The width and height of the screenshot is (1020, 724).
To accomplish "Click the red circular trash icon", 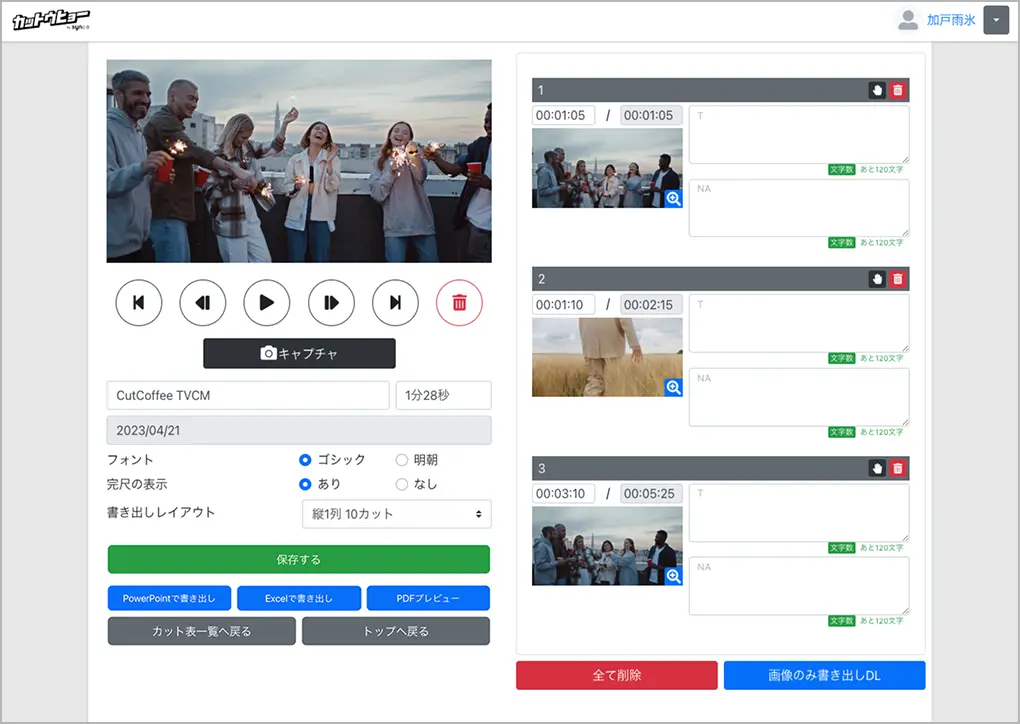I will (x=459, y=303).
